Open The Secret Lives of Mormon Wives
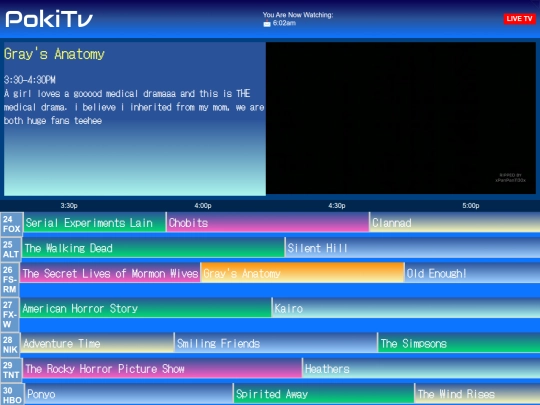This screenshot has width=540, height=405. point(110,273)
